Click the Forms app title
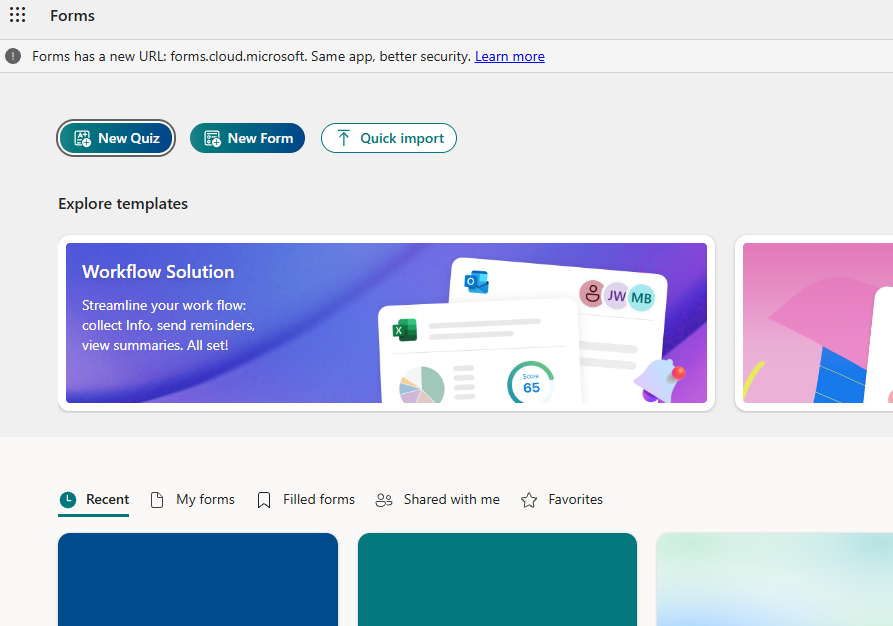This screenshot has height=626, width=893. 72,16
